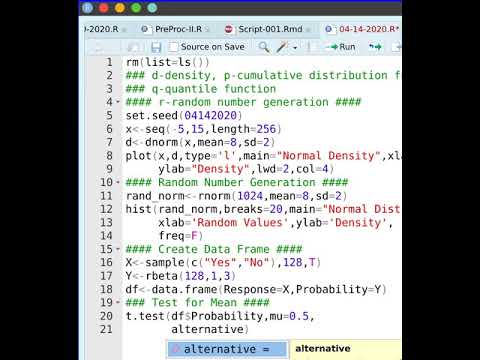
Task: Close the PreProc-II.R tab
Action: pyautogui.click(x=207, y=30)
